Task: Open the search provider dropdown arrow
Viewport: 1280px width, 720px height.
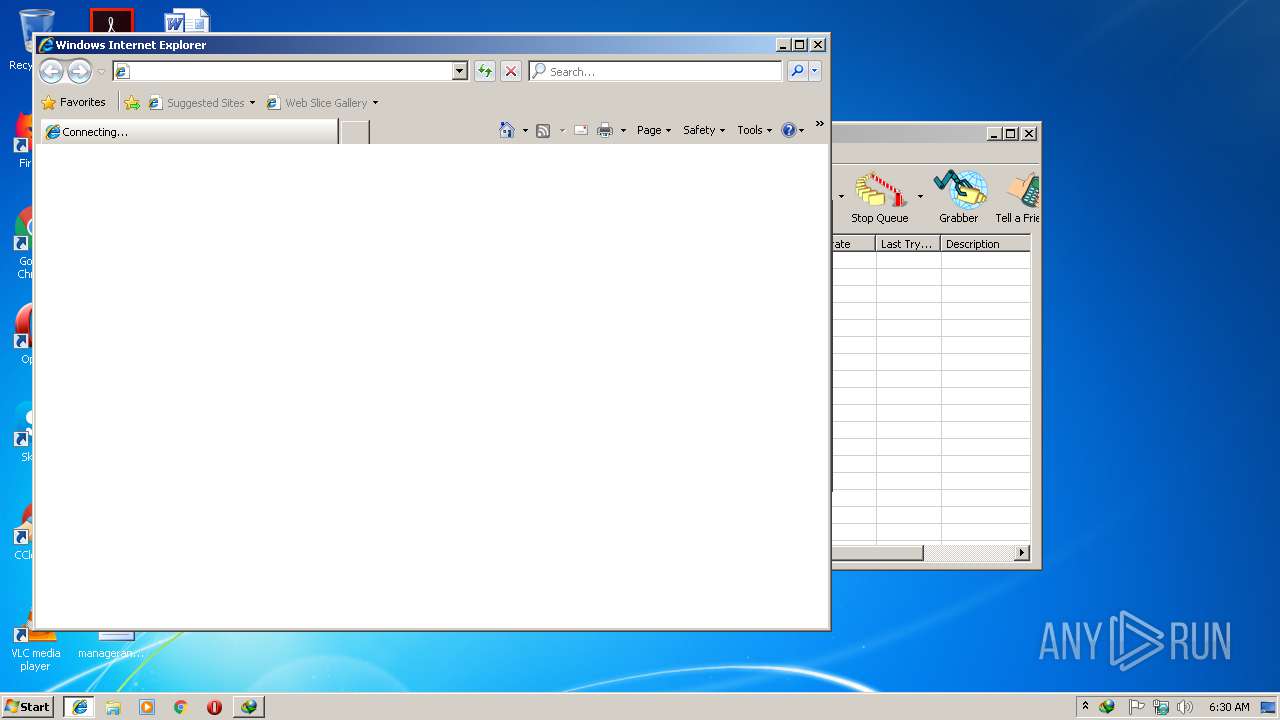Action: tap(815, 71)
